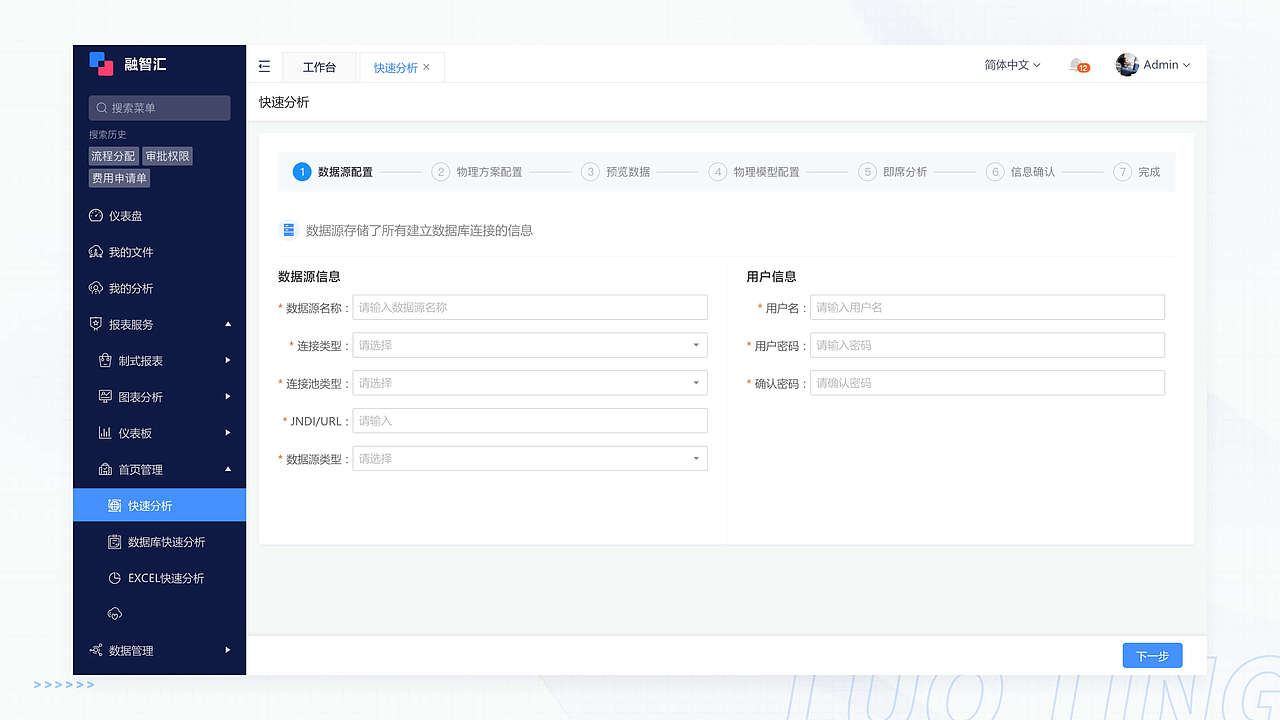Go to step 3 预览数据
This screenshot has width=1280, height=720.
(616, 172)
